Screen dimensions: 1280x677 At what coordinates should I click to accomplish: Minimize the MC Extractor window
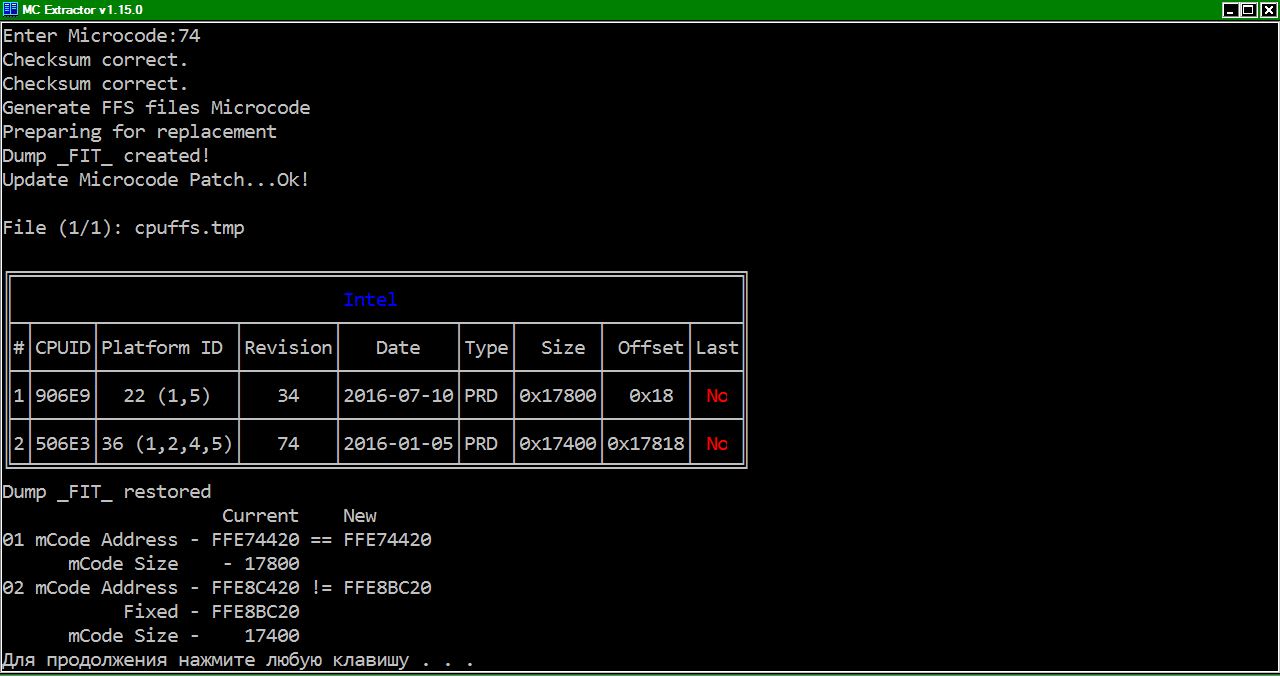[1231, 10]
